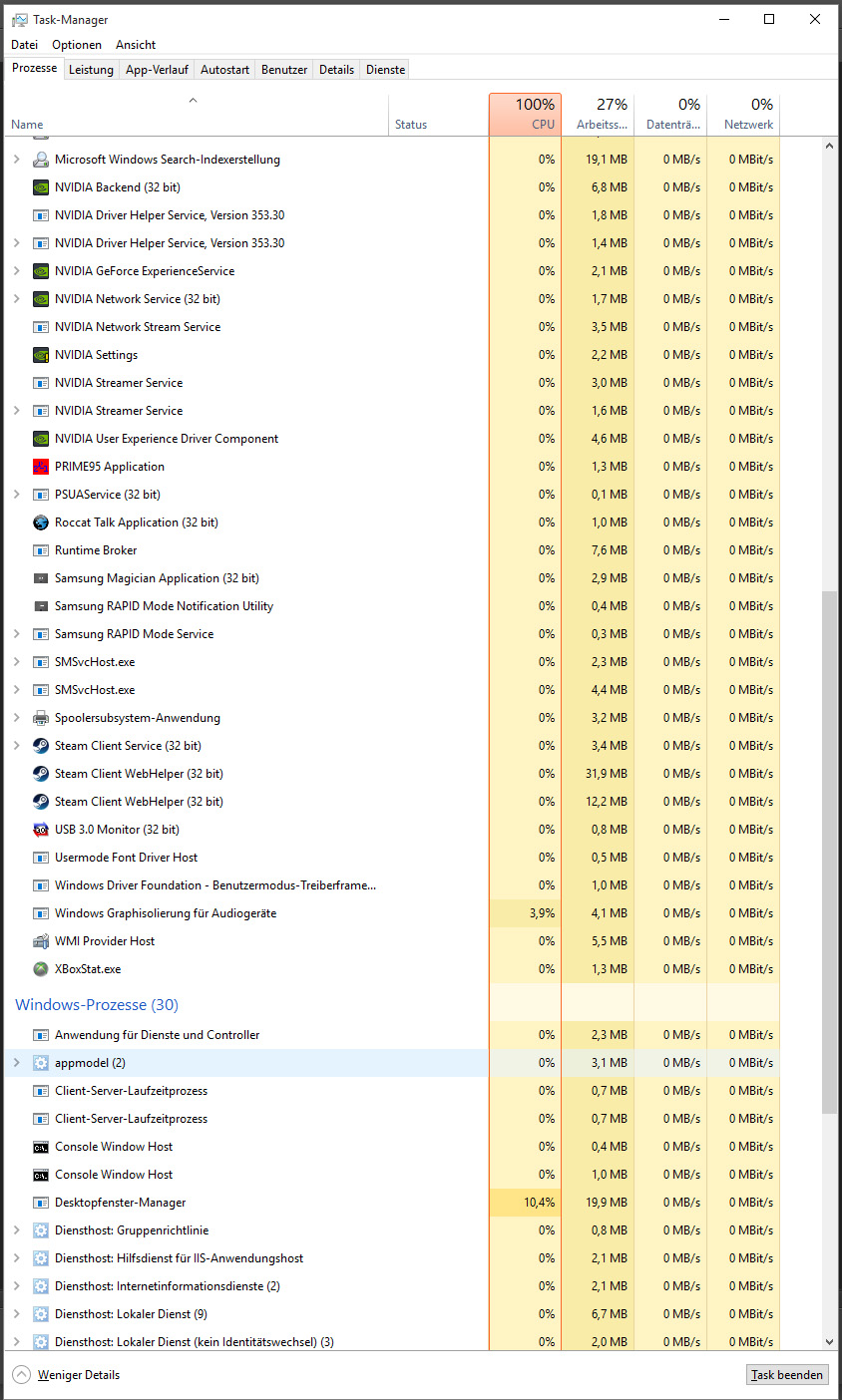Click the Desktopfenster-Manager icon
The image size is (842, 1400).
(41, 1203)
